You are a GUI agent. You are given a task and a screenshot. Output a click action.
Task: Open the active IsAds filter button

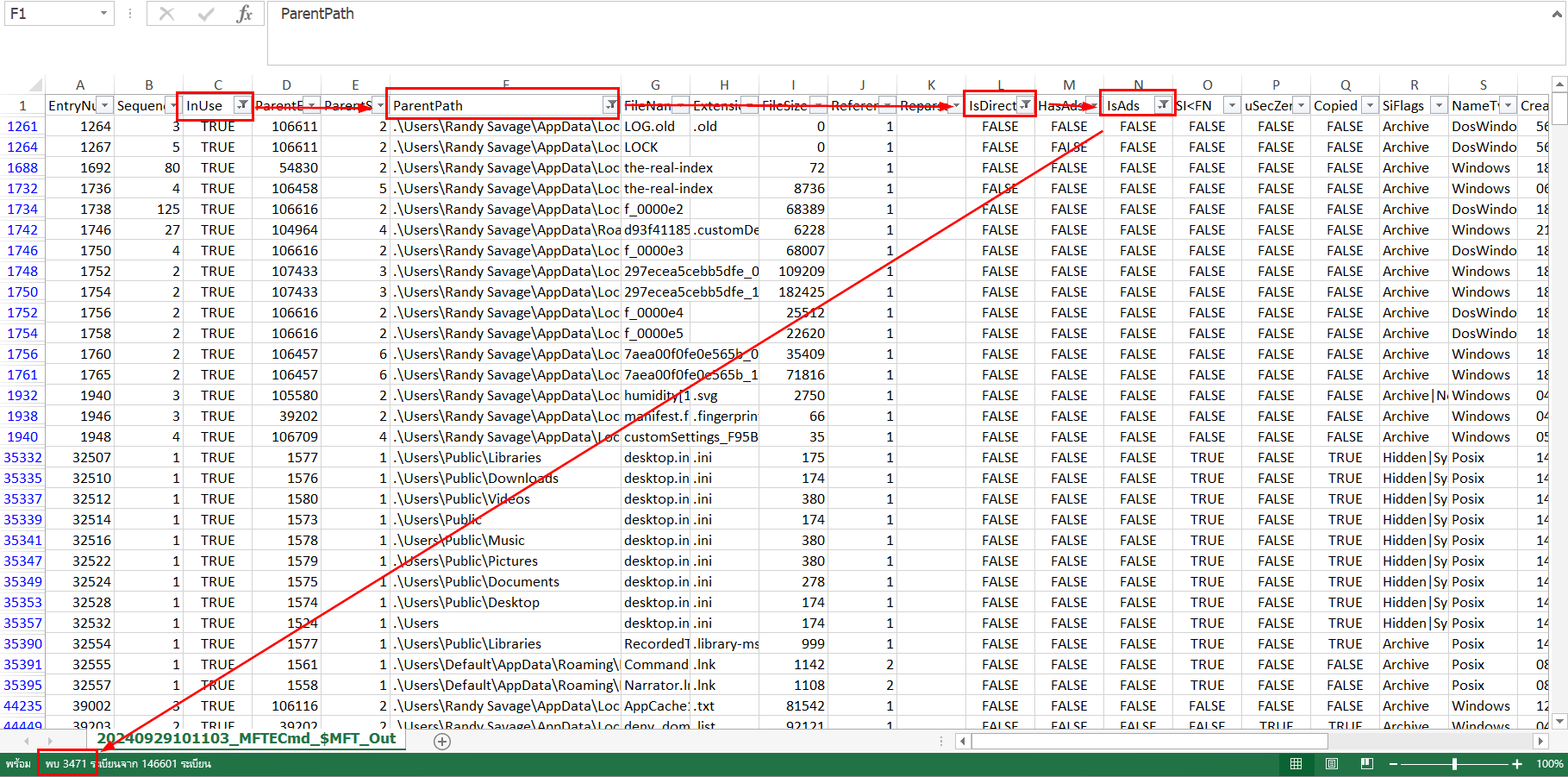point(1163,105)
